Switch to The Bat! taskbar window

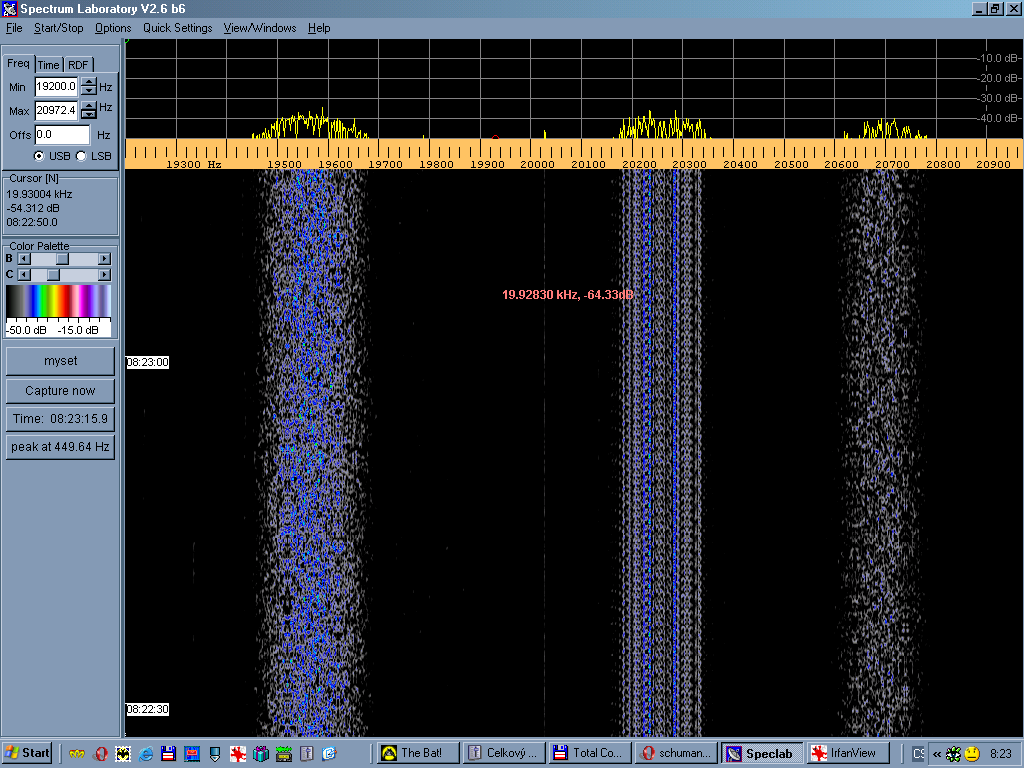[418, 753]
